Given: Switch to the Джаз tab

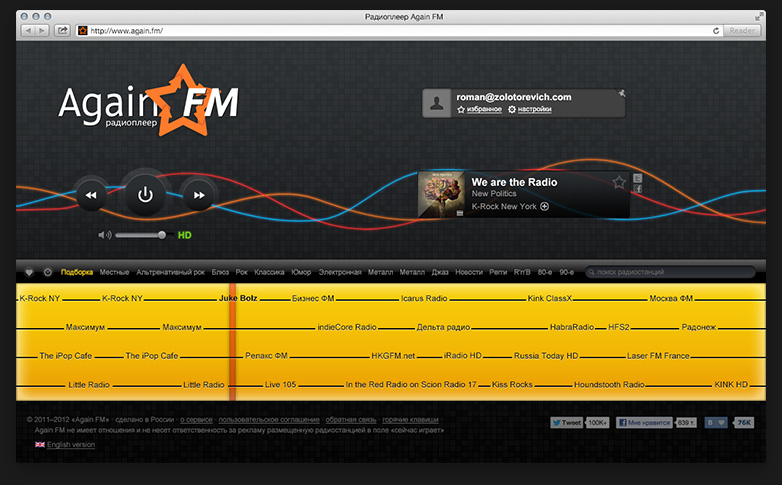Looking at the screenshot, I should pos(440,272).
